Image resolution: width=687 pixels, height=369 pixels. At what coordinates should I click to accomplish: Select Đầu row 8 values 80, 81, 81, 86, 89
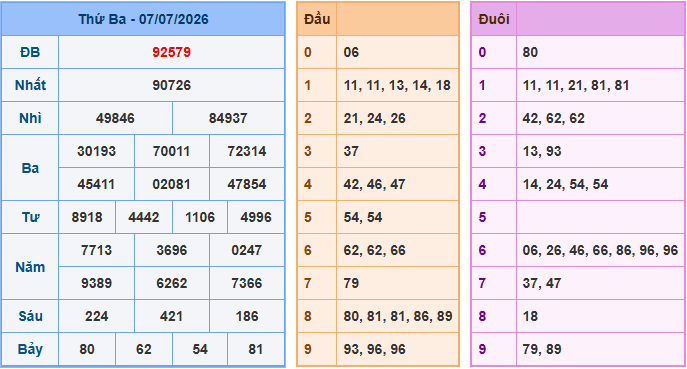398,316
